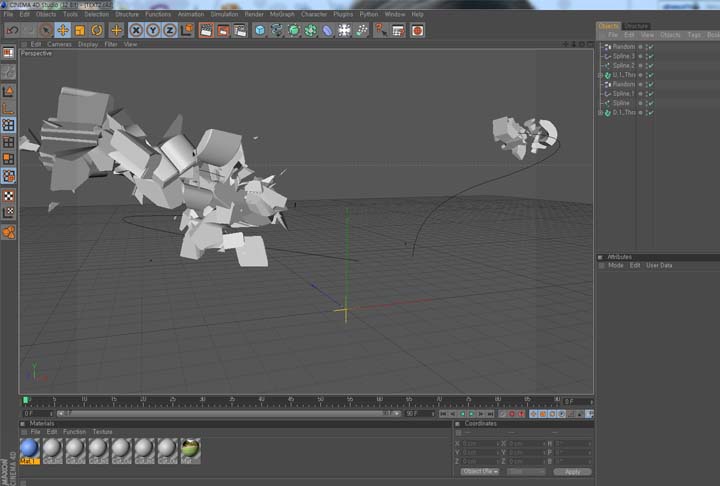The height and width of the screenshot is (486, 720).
Task: Jump to the start of the animation
Action: (443, 414)
